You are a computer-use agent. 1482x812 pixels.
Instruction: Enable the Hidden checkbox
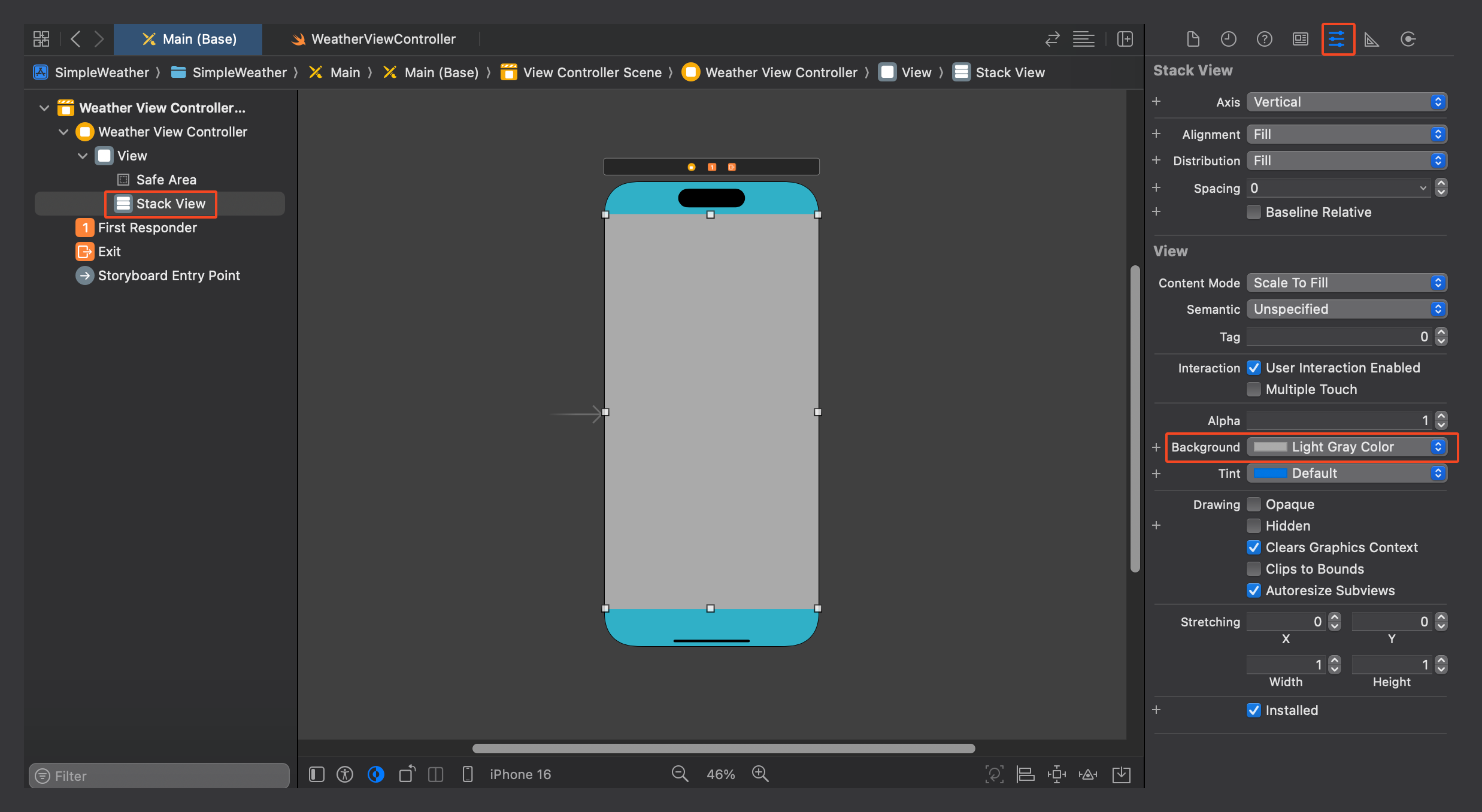(x=1253, y=526)
